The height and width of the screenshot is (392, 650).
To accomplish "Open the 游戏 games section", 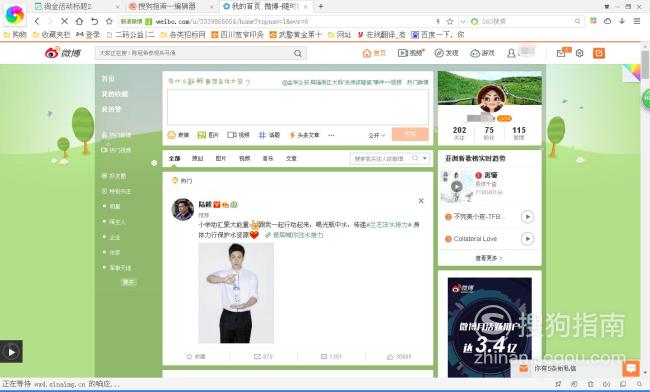I will pyautogui.click(x=483, y=53).
